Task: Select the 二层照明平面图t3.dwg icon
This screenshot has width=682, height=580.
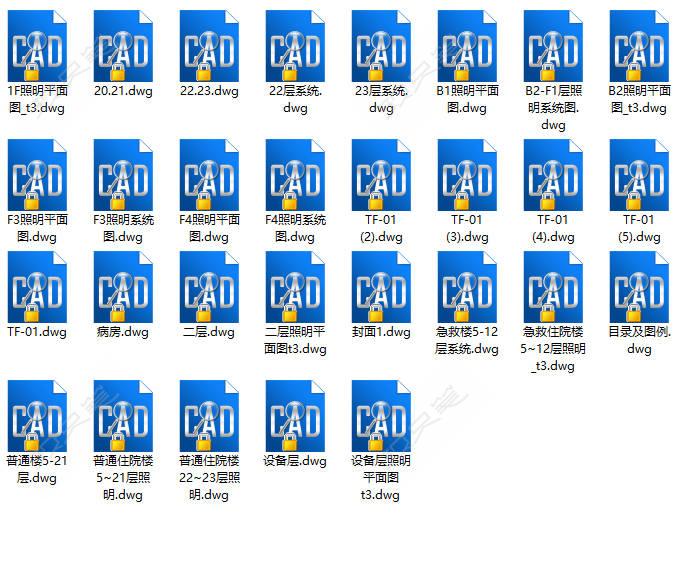Action: (295, 287)
